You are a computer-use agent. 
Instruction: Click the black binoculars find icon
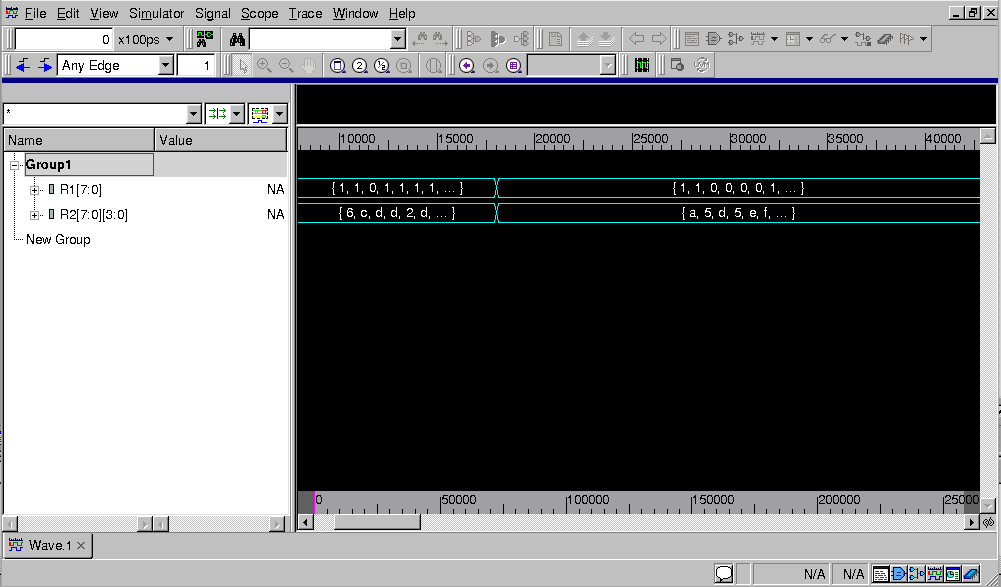[x=237, y=39]
